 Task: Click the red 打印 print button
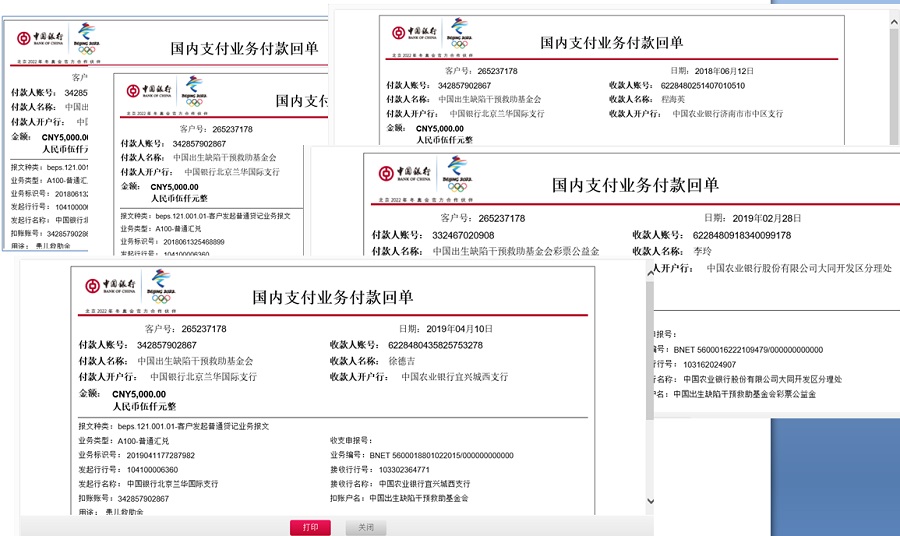tap(310, 527)
